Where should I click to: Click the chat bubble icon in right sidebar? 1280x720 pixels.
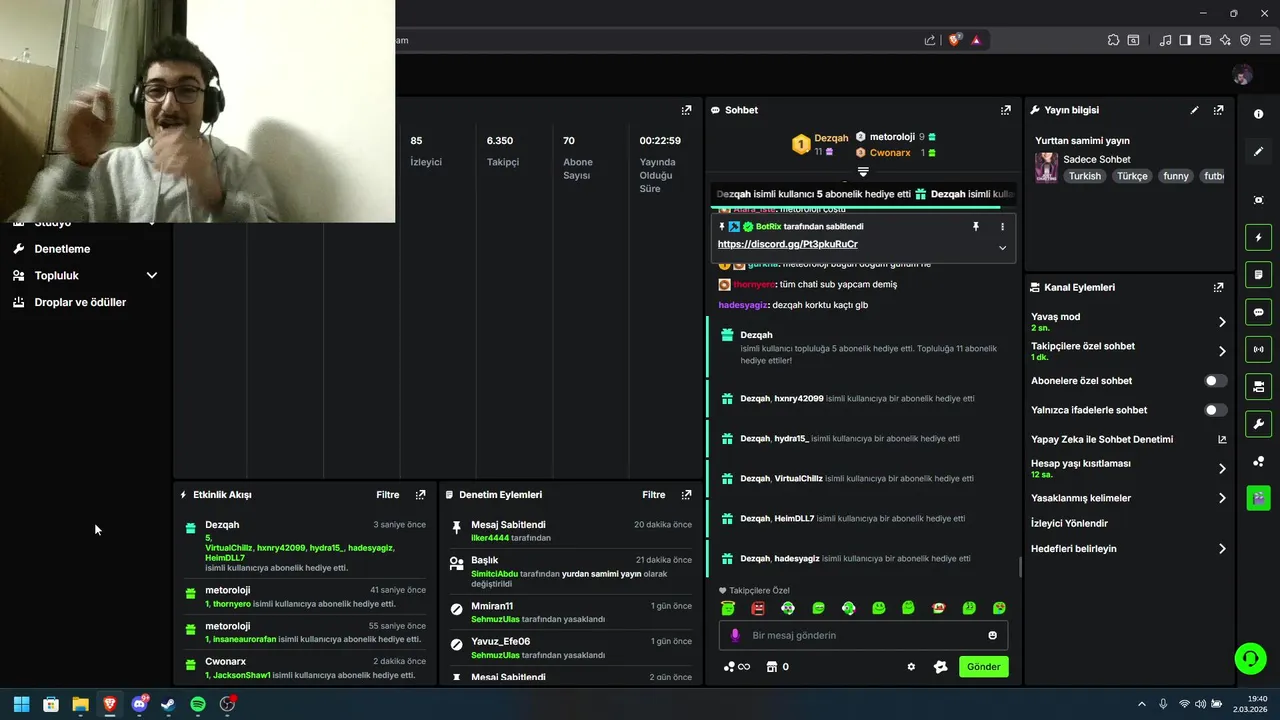pyautogui.click(x=1258, y=312)
